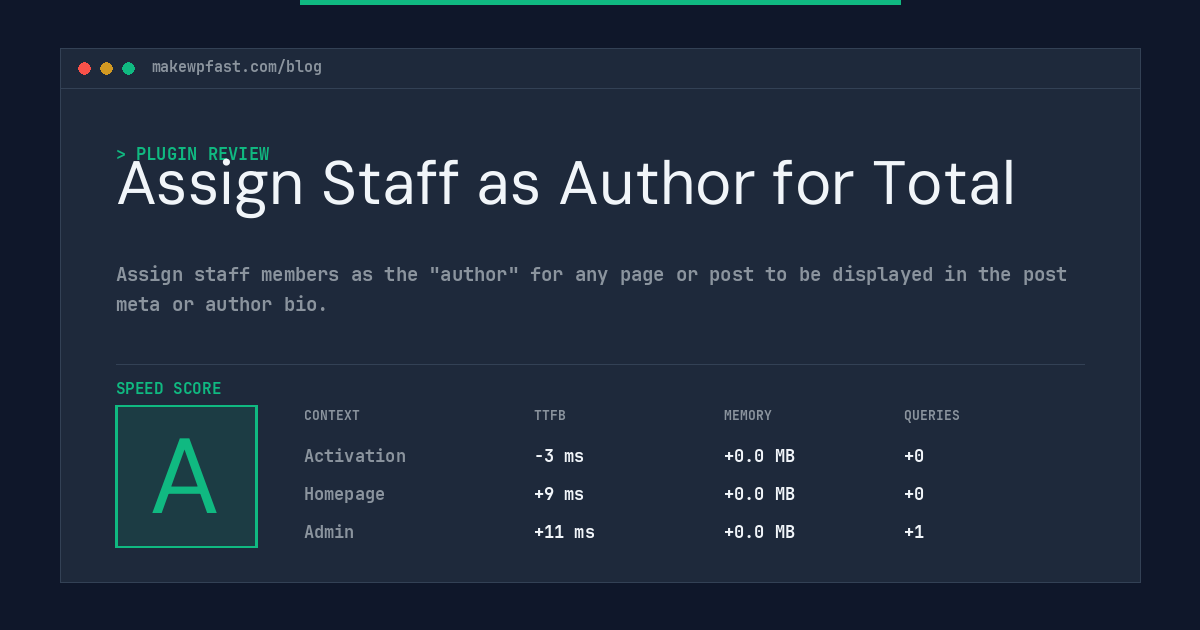The width and height of the screenshot is (1200, 630).
Task: Click the makewpfast.com/blog address text
Action: pos(237,67)
